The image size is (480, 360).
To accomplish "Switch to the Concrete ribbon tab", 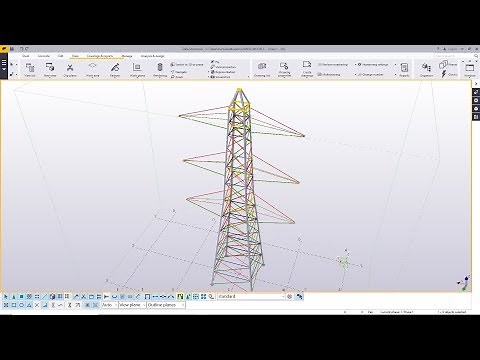I will tap(44, 56).
